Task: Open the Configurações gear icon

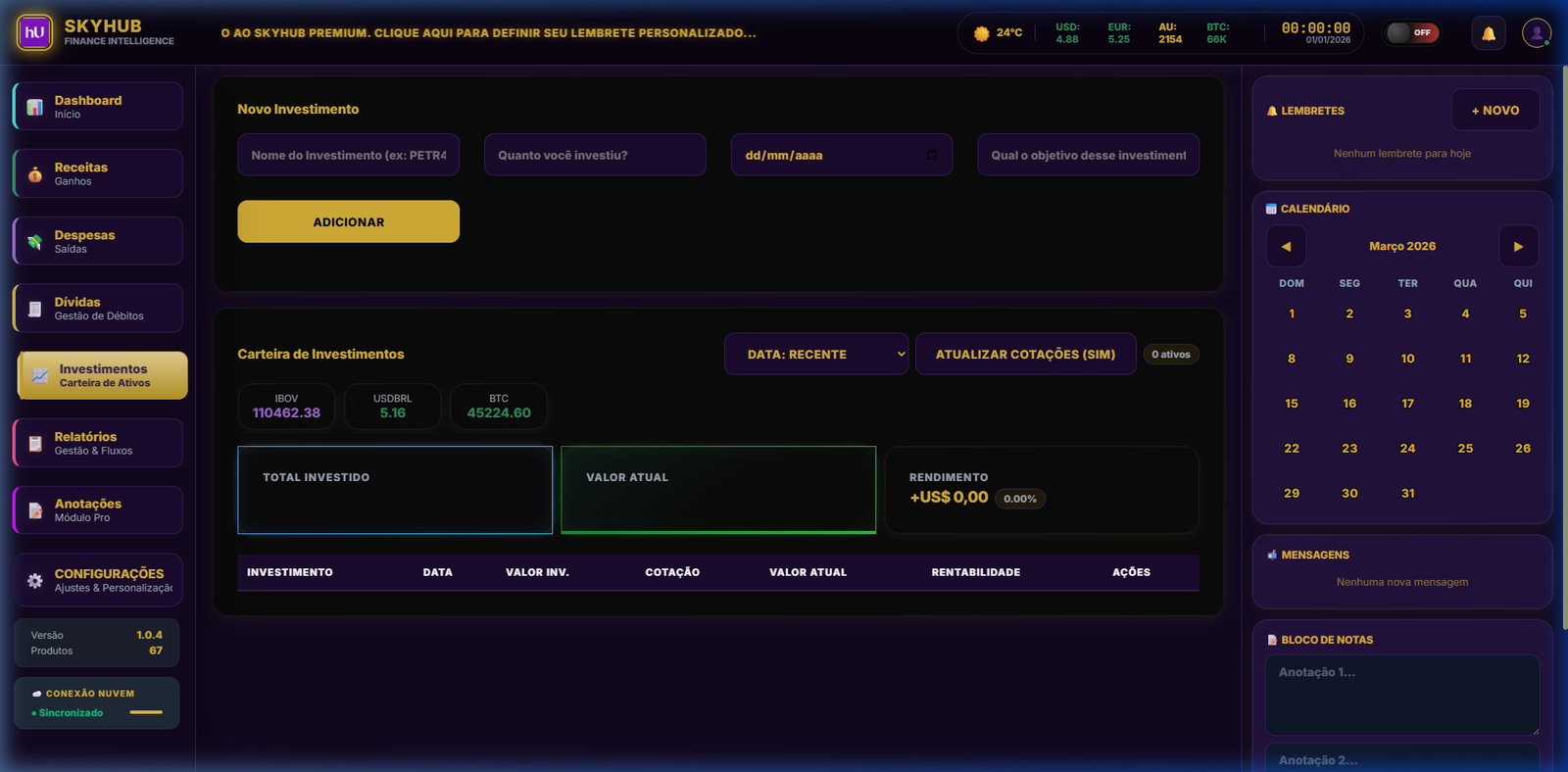Action: coord(35,580)
